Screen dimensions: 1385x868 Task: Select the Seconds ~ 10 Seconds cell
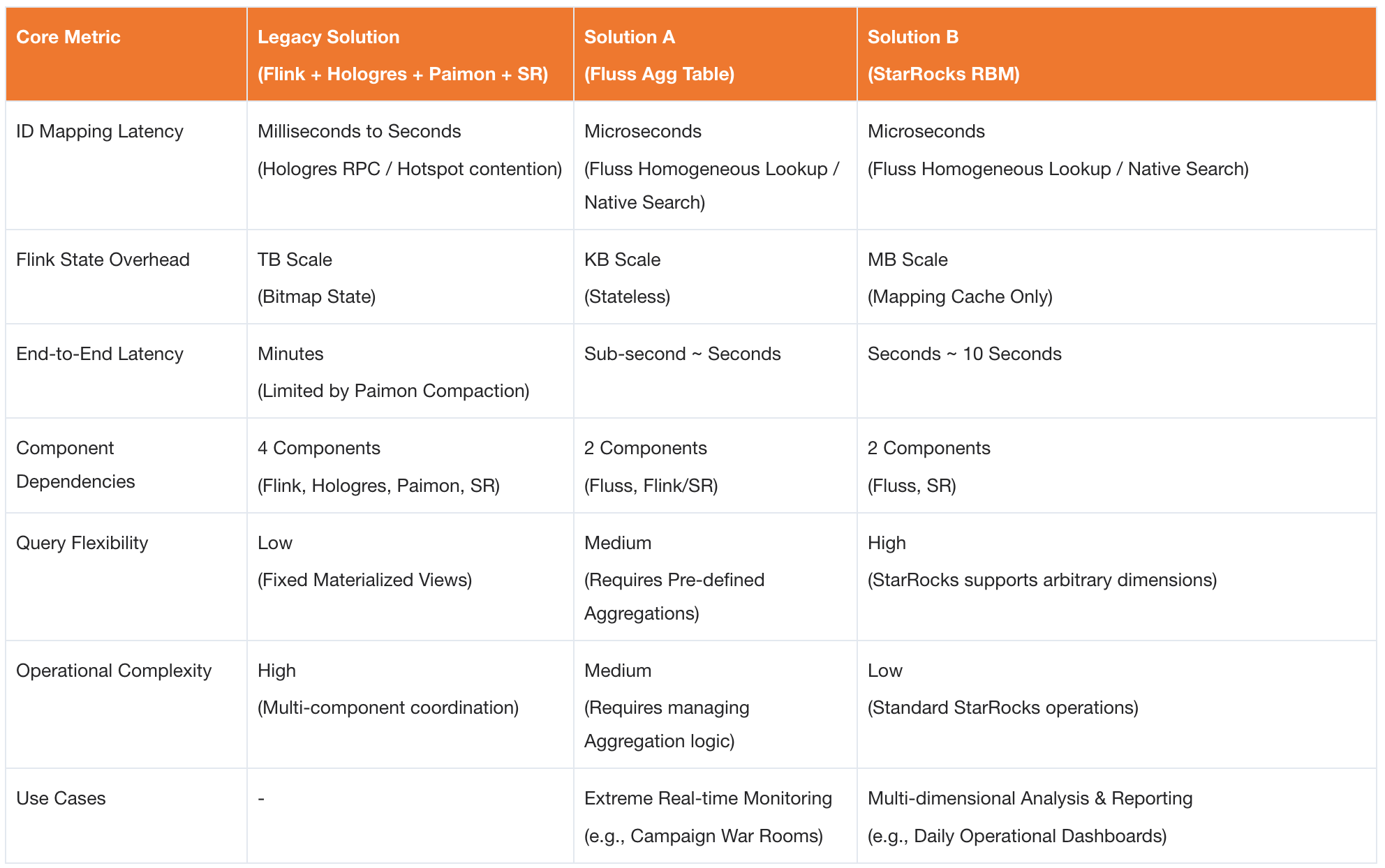[964, 354]
